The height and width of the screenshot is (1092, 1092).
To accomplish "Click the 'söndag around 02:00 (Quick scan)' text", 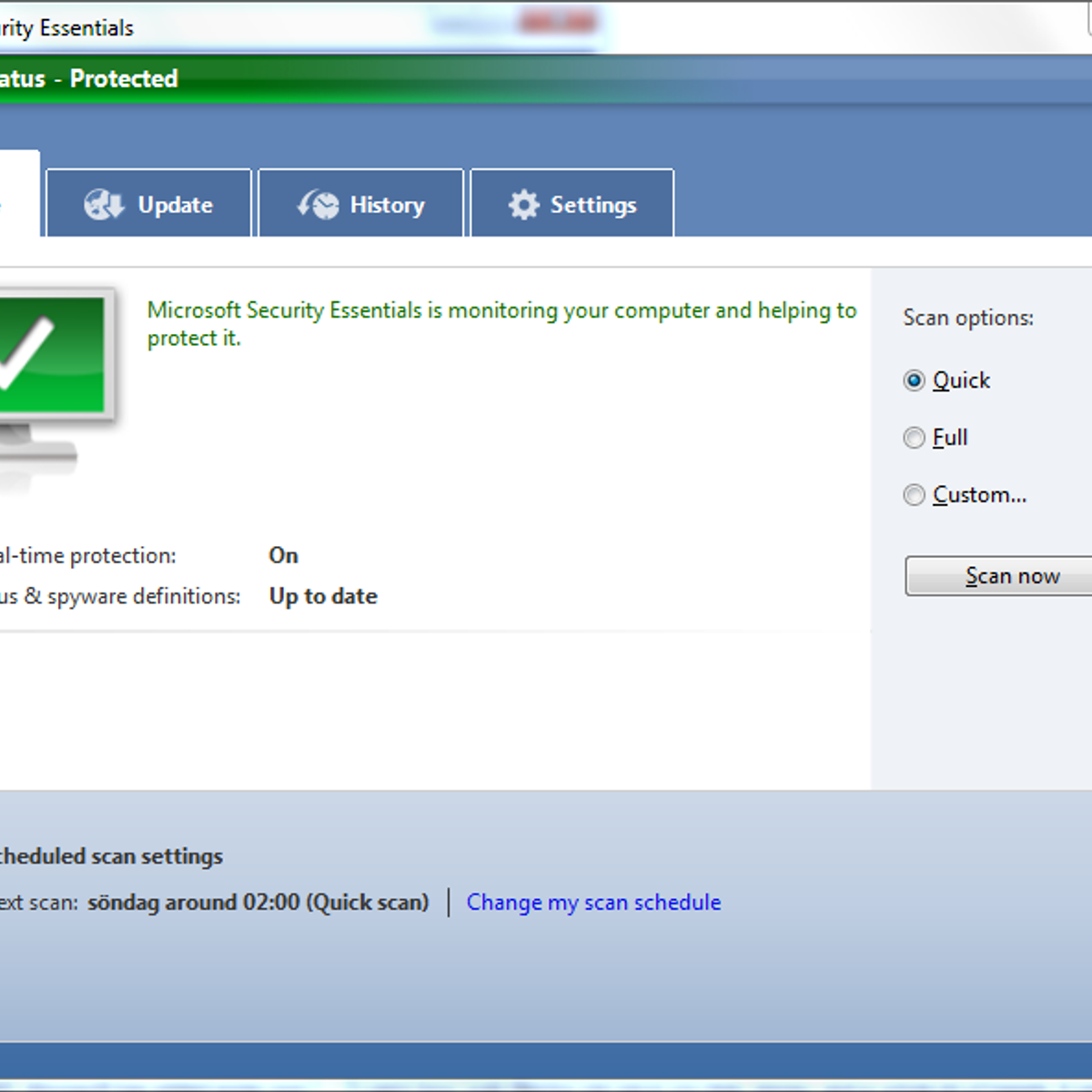I will pos(258,902).
